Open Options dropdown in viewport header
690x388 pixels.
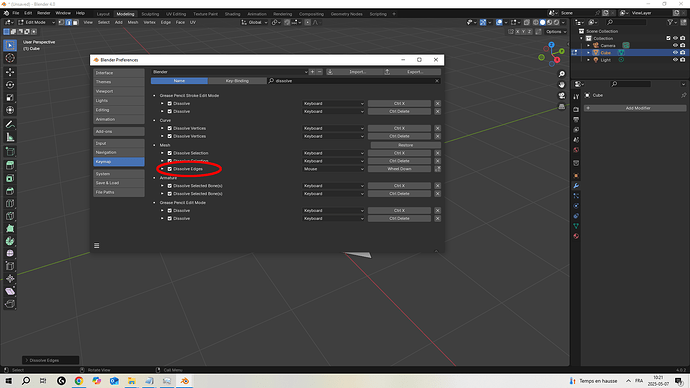tap(556, 32)
